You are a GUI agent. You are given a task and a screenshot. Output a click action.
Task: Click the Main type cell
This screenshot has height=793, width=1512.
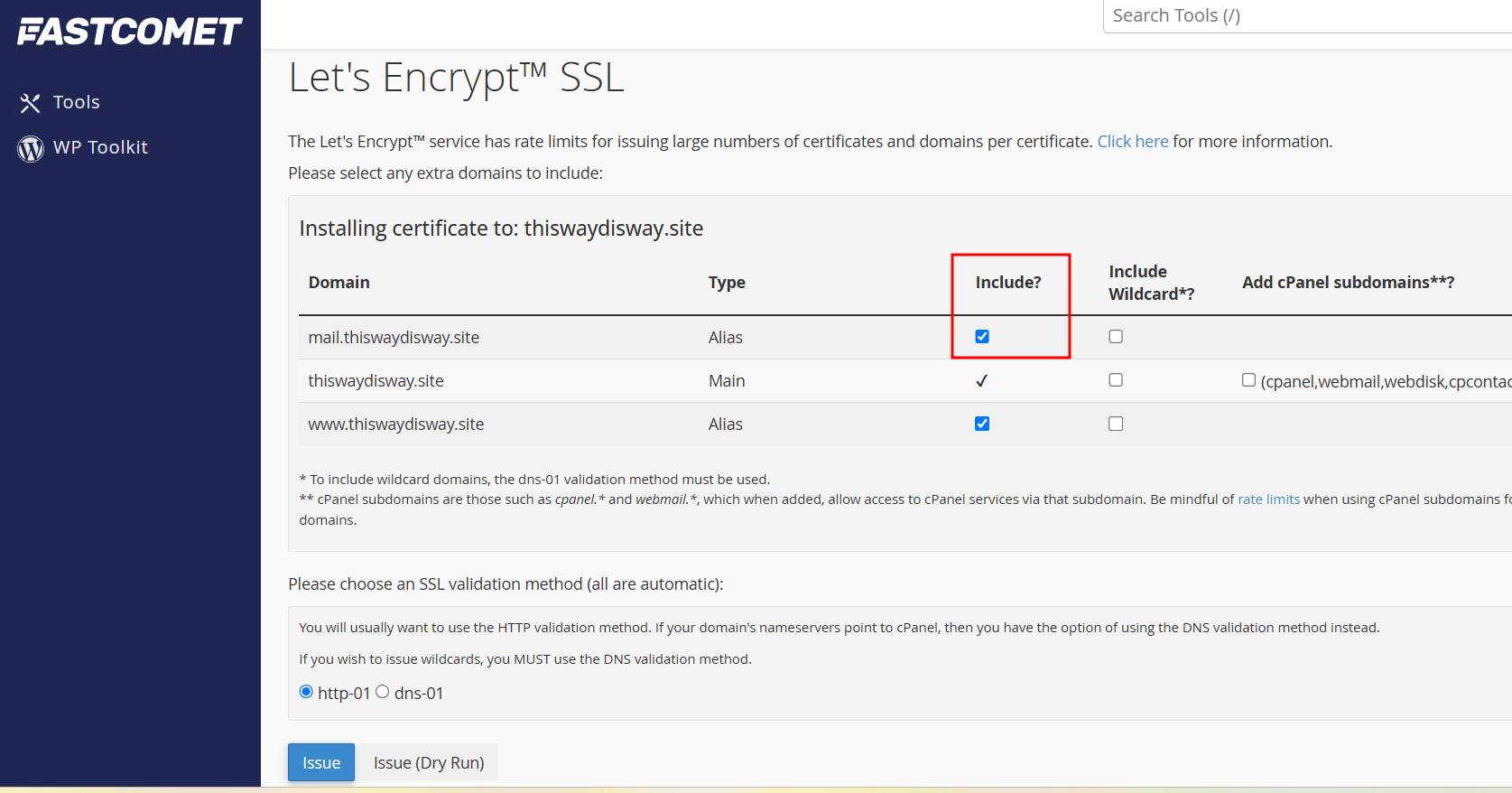coord(727,381)
